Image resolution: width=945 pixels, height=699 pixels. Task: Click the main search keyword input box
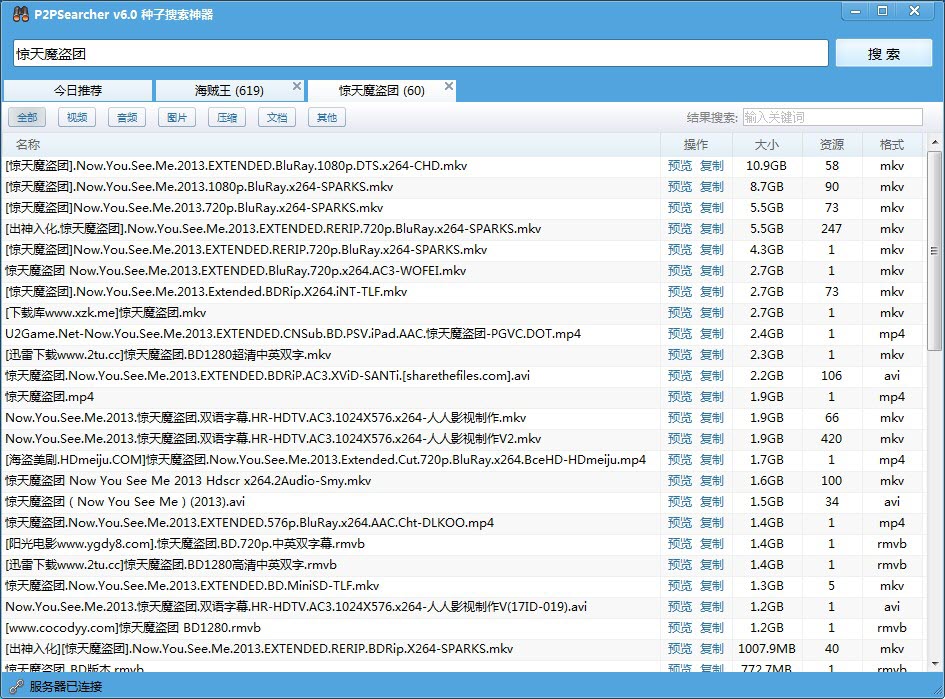[420, 52]
